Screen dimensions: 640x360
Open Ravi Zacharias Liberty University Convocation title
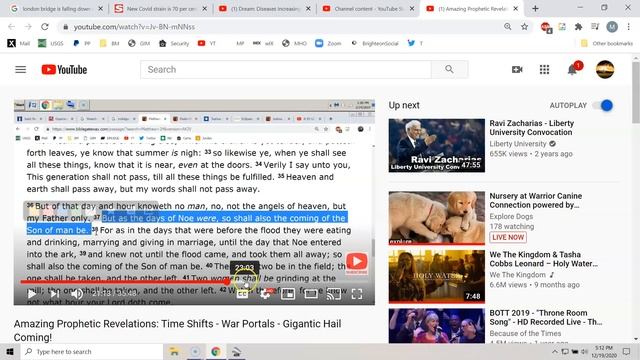point(531,128)
